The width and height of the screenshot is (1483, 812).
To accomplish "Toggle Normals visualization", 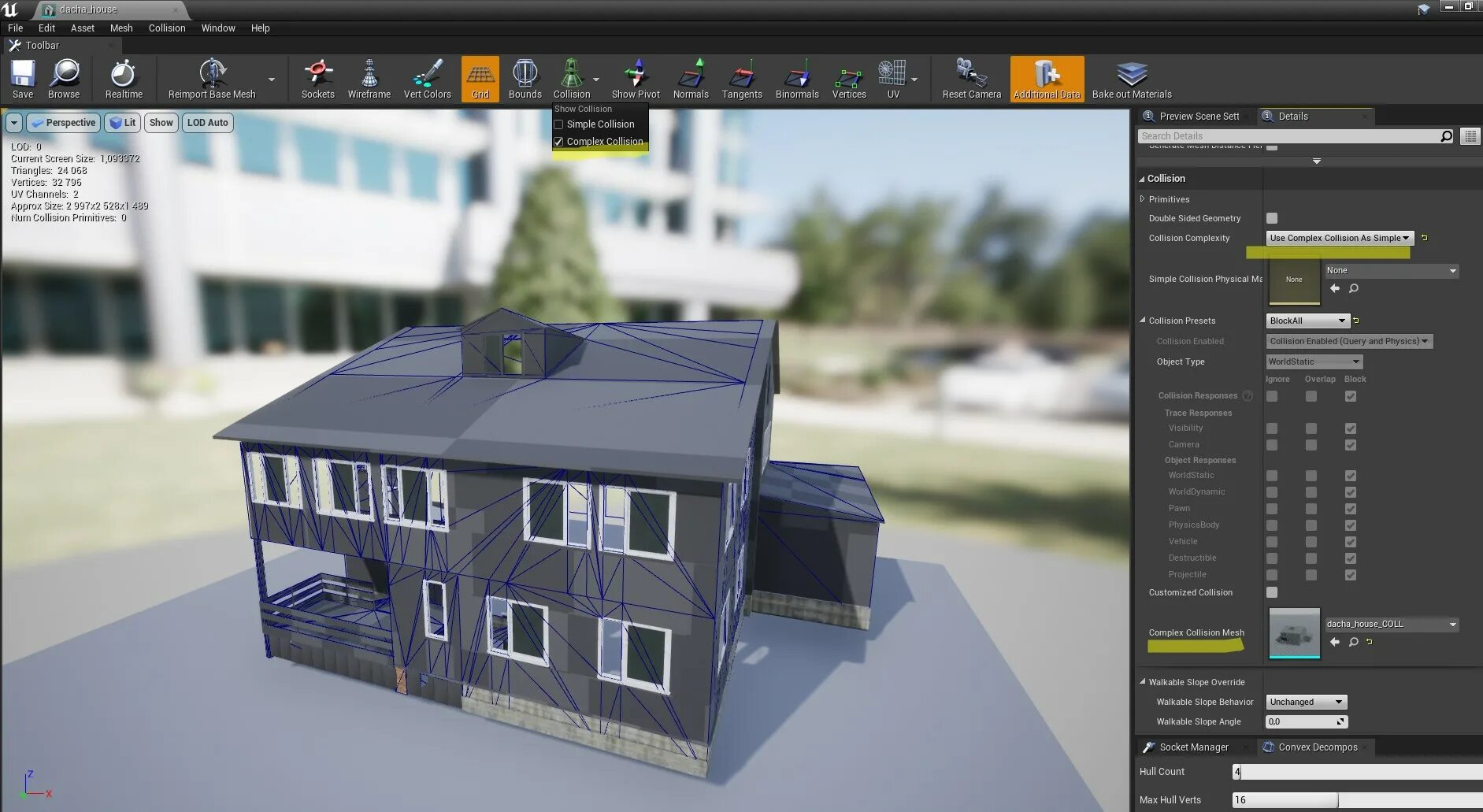I will 691,79.
